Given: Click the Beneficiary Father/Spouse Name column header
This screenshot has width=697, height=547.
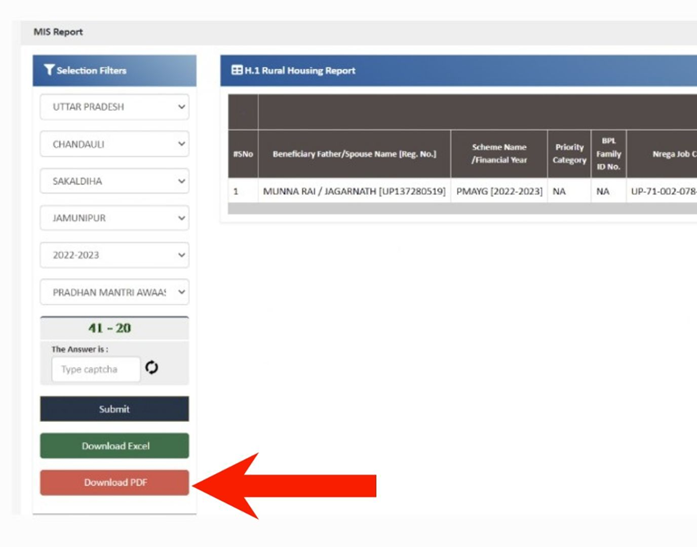Looking at the screenshot, I should tap(354, 154).
